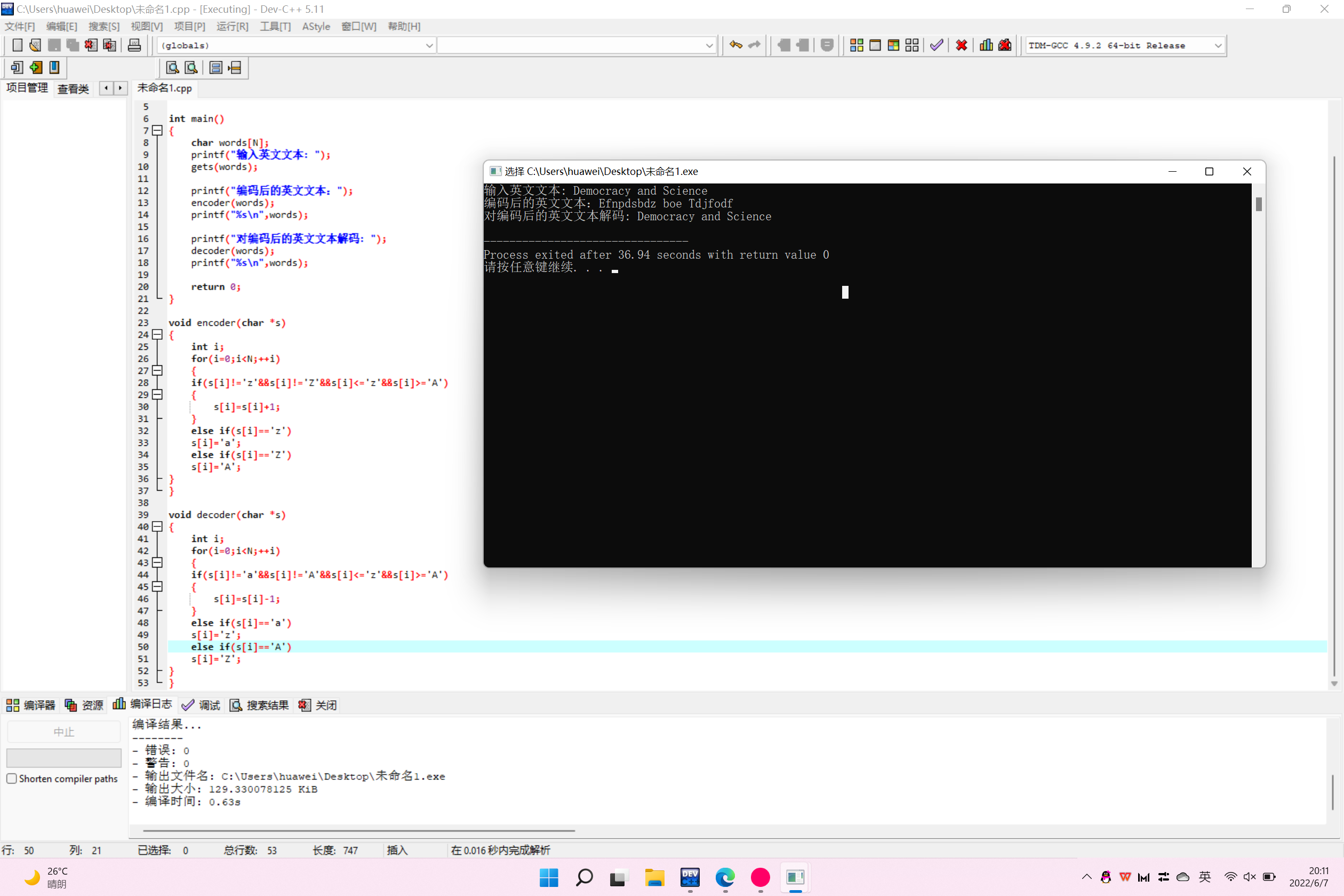Select the 查看类 sidebar tab
1344x896 pixels.
(73, 89)
